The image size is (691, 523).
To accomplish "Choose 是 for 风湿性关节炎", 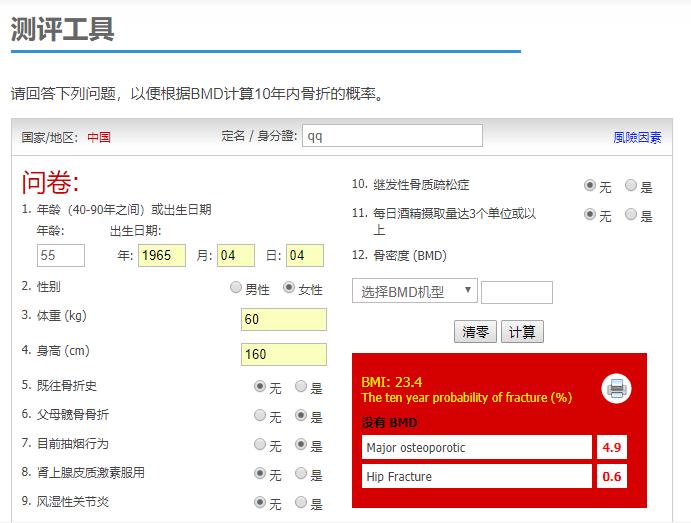I will tap(301, 502).
